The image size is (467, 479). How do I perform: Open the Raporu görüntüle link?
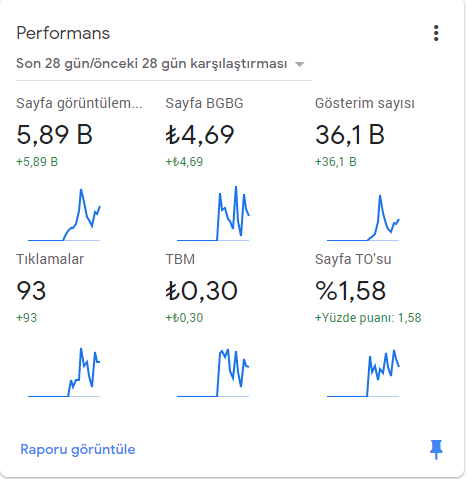(78, 449)
